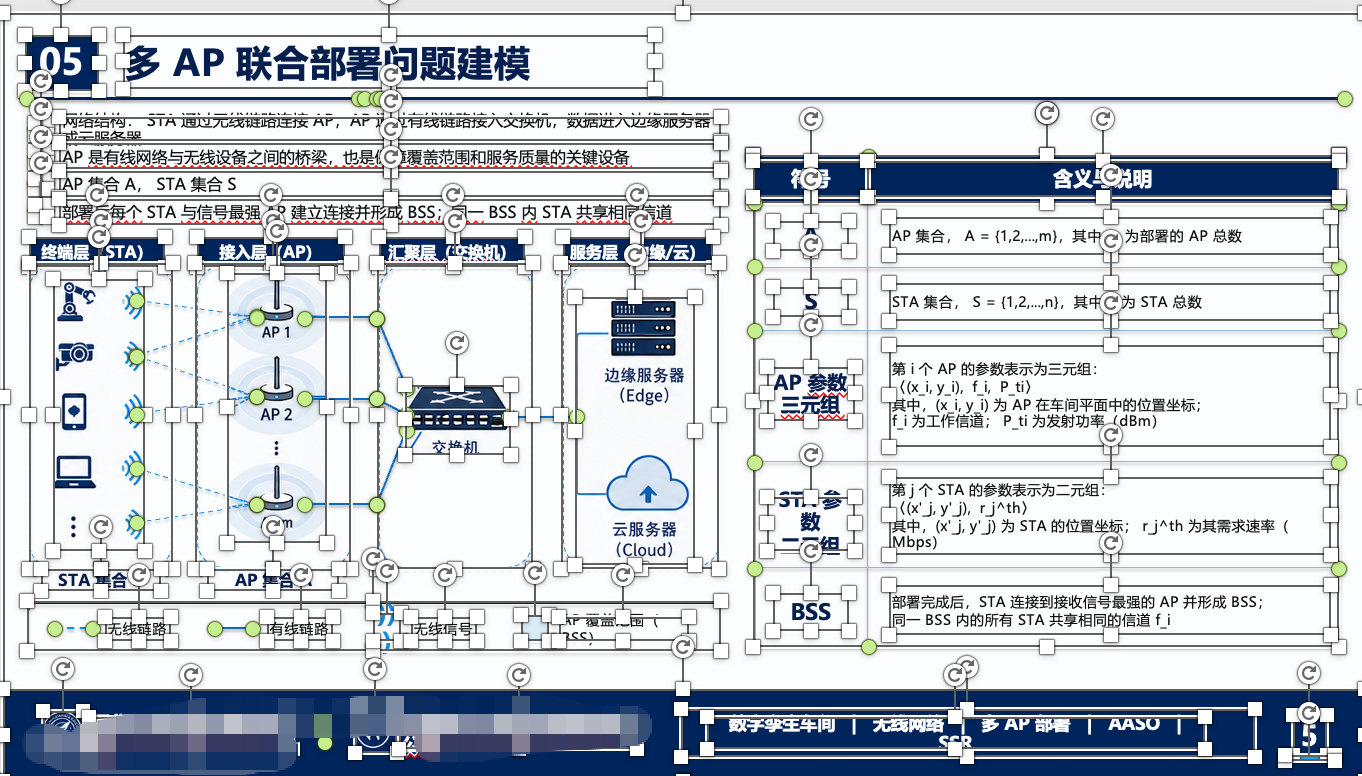
Task: Click the 交换机 label under the switch
Action: pos(456,447)
